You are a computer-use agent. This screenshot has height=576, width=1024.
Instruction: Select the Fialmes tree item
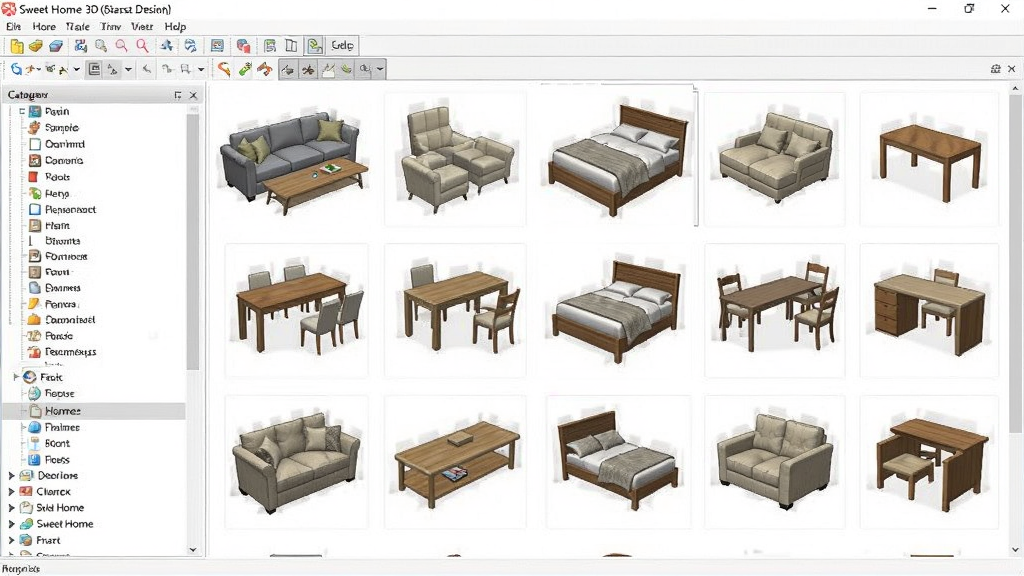(62, 427)
